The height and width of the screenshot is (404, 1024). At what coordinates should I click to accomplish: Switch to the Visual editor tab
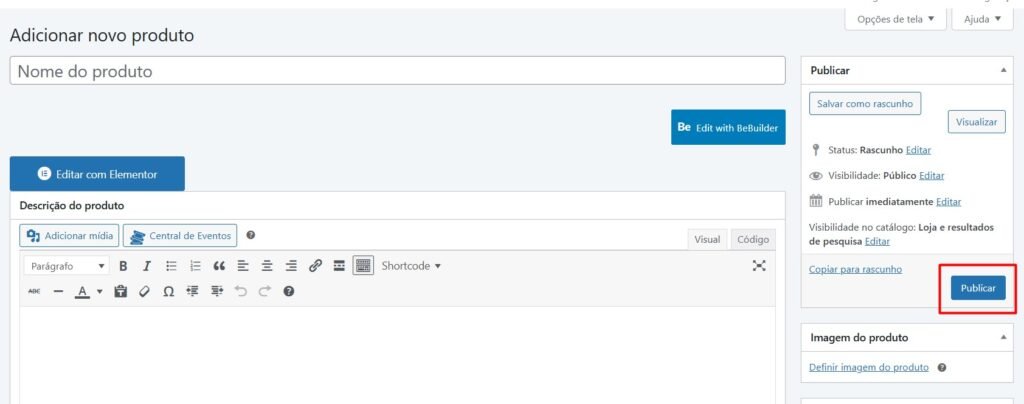click(707, 239)
